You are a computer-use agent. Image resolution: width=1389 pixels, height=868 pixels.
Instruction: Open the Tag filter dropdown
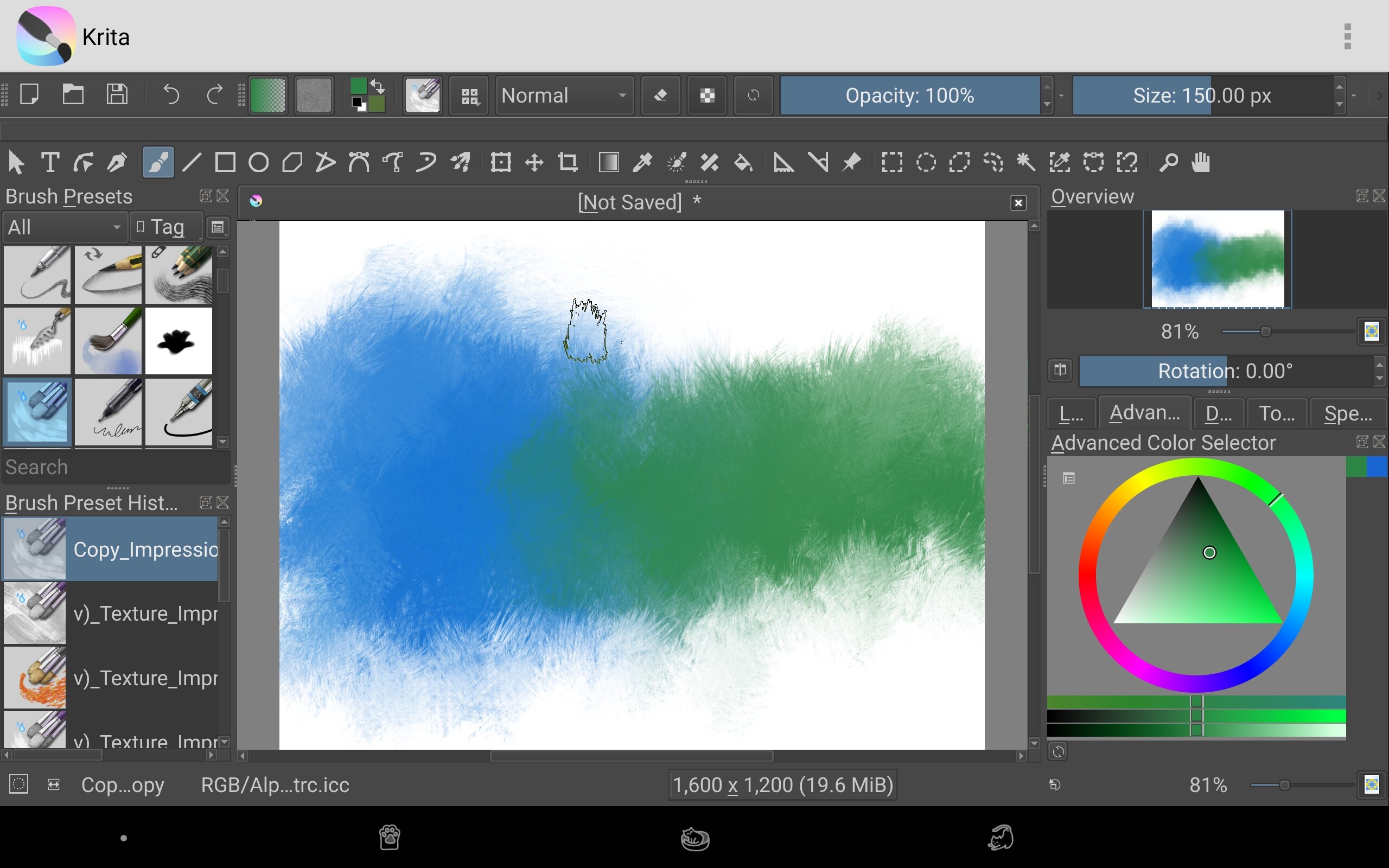click(167, 227)
